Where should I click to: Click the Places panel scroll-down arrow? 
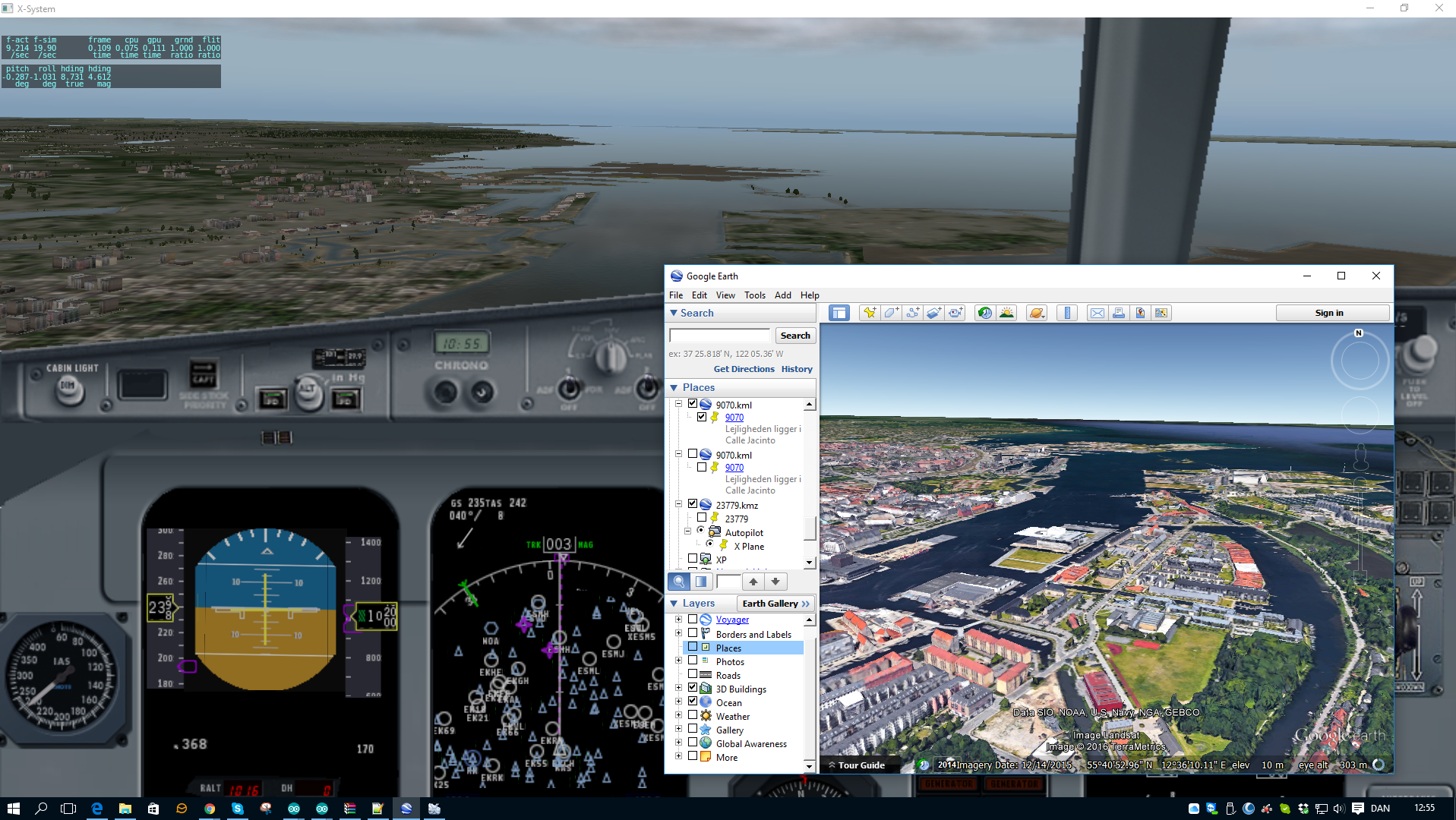(x=810, y=563)
